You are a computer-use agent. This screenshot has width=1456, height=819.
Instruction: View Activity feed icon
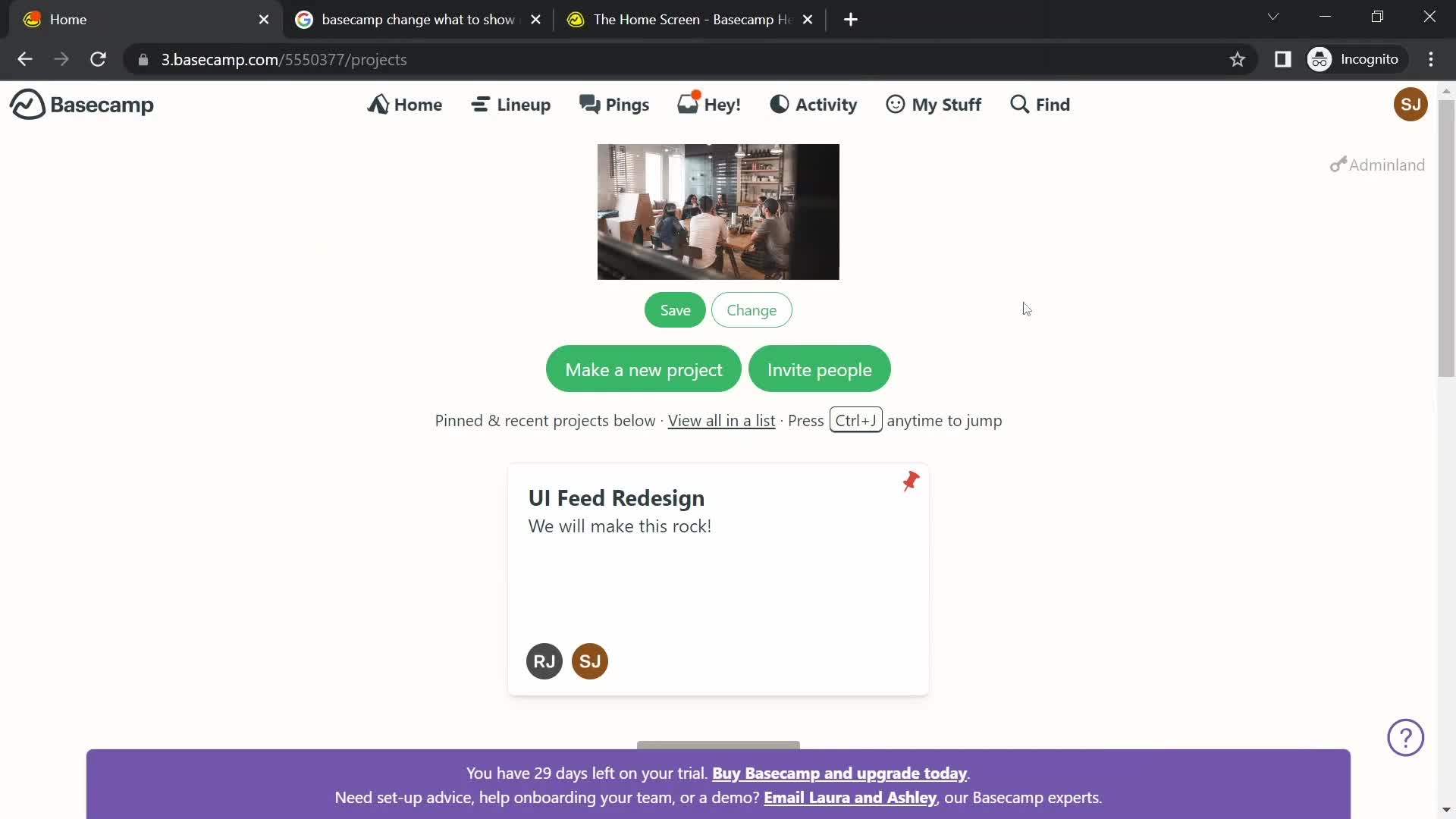(779, 104)
